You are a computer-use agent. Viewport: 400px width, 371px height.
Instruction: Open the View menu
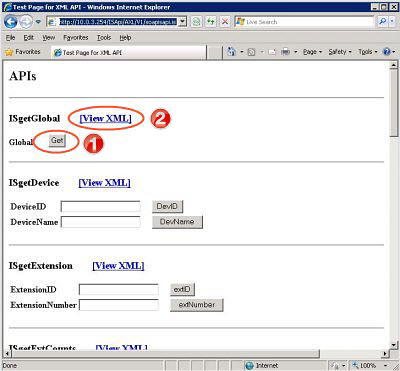(x=49, y=38)
